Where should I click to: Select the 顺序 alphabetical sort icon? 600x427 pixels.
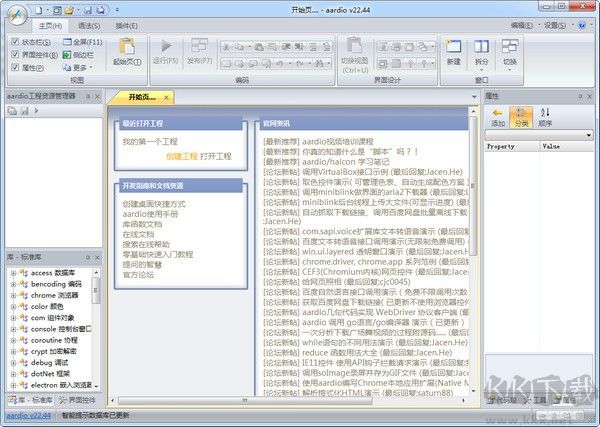click(545, 117)
